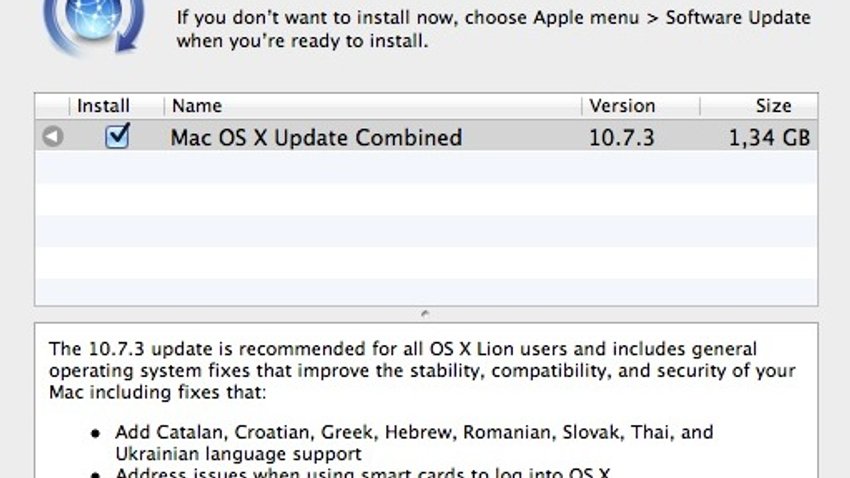850x478 pixels.
Task: Click the blank leftmost column header
Action: (x=53, y=106)
